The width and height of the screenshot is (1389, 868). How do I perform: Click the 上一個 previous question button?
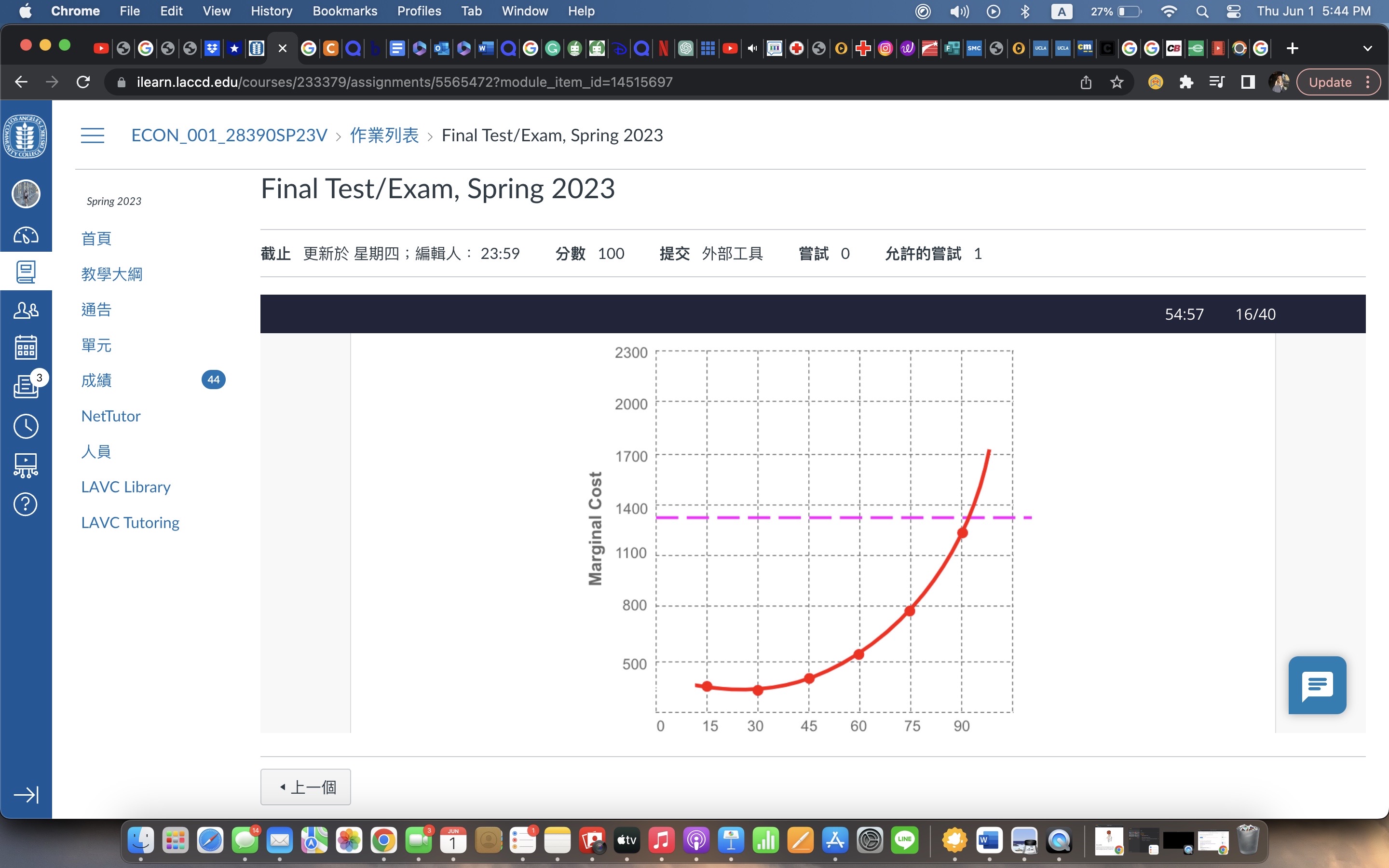(305, 787)
